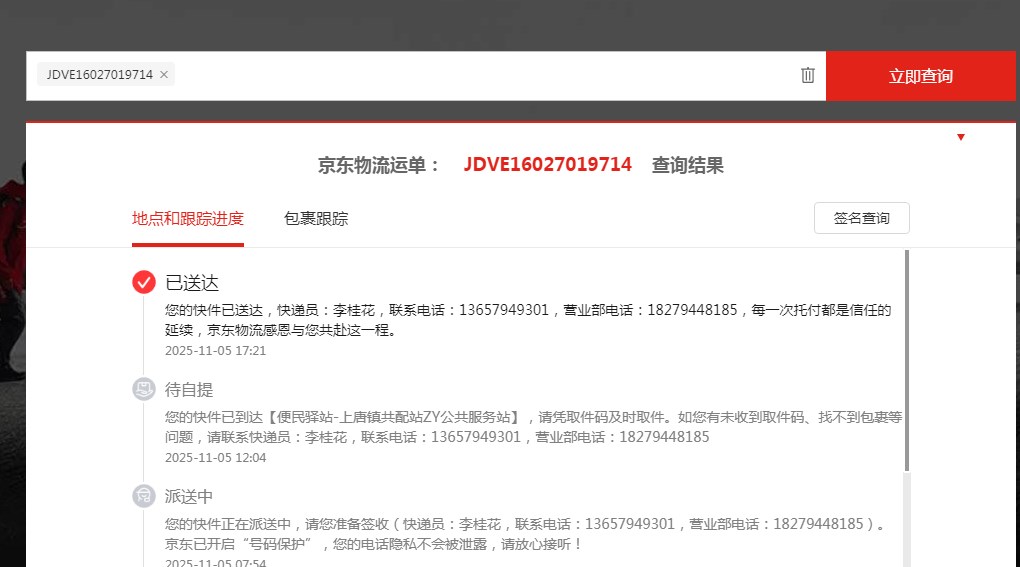1020x567 pixels.
Task: Remove the JDVE16027019714 tag with its × icon
Action: pyautogui.click(x=164, y=75)
